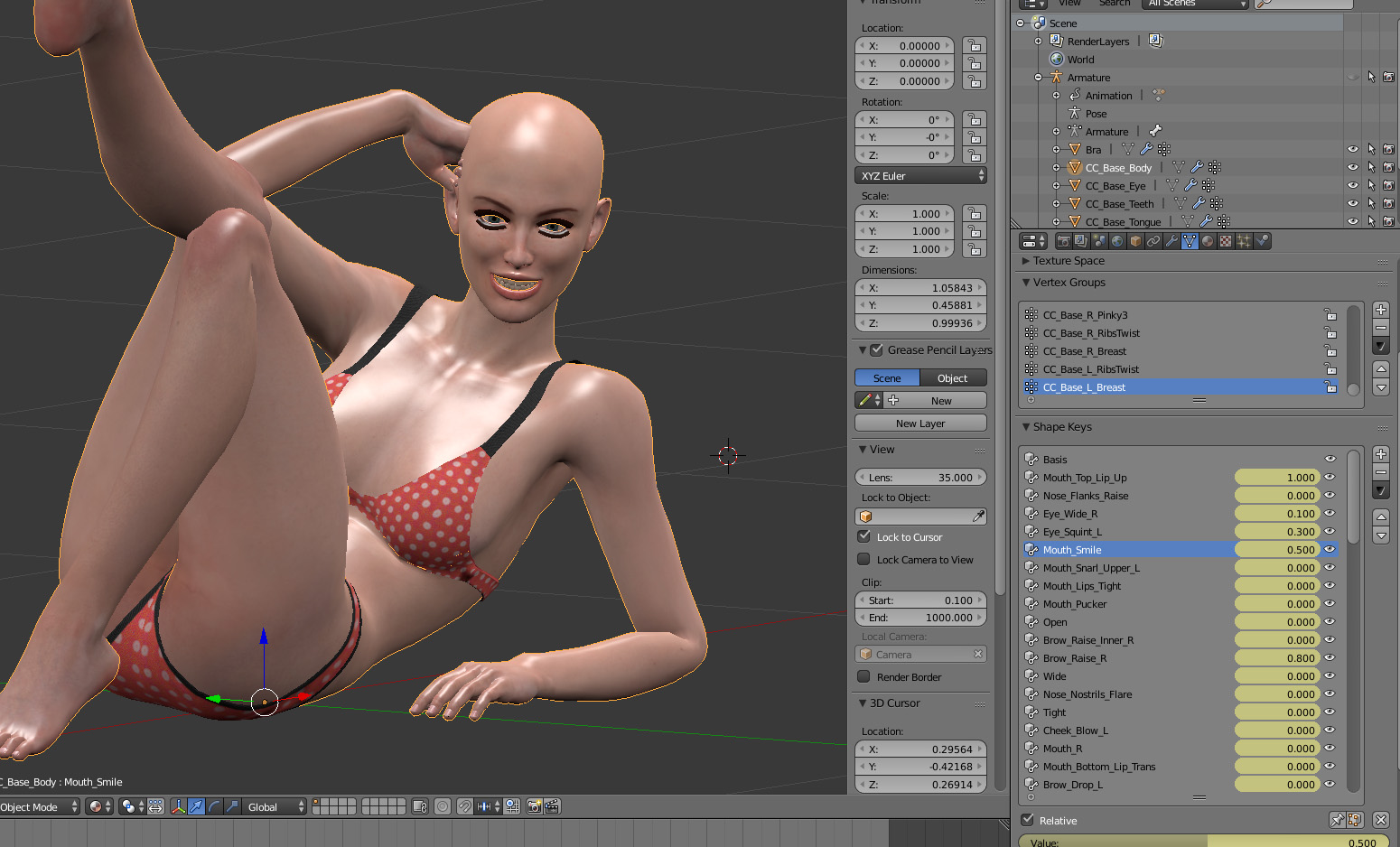Remove the selected shape key with minus button
The width and height of the screenshot is (1400, 847).
(x=1381, y=472)
